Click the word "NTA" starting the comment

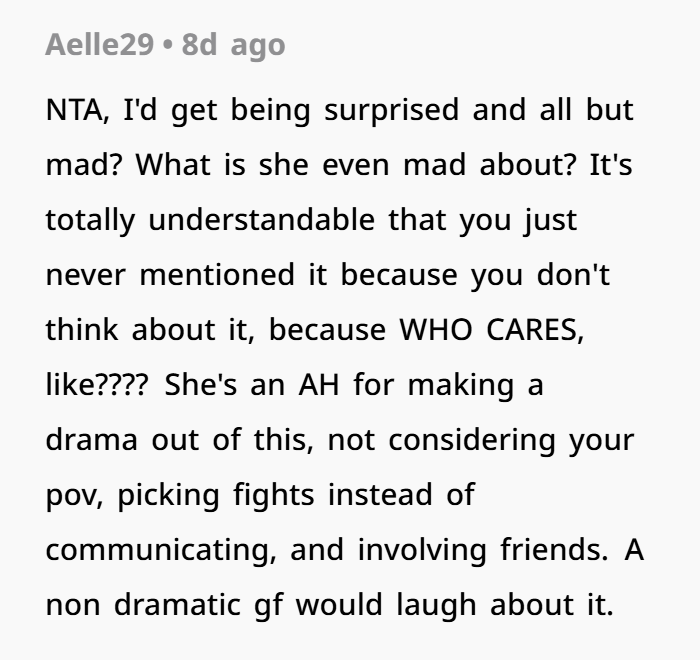[x=75, y=110]
